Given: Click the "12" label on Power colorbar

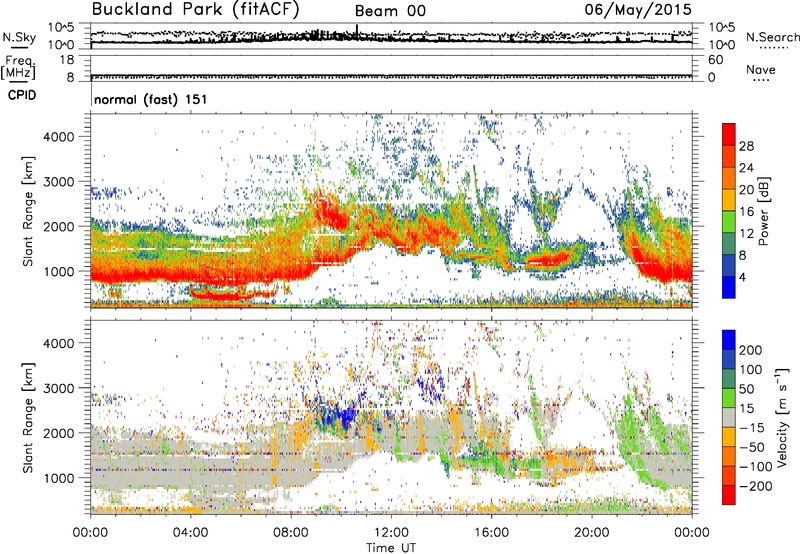Looking at the screenshot, I should tap(746, 234).
